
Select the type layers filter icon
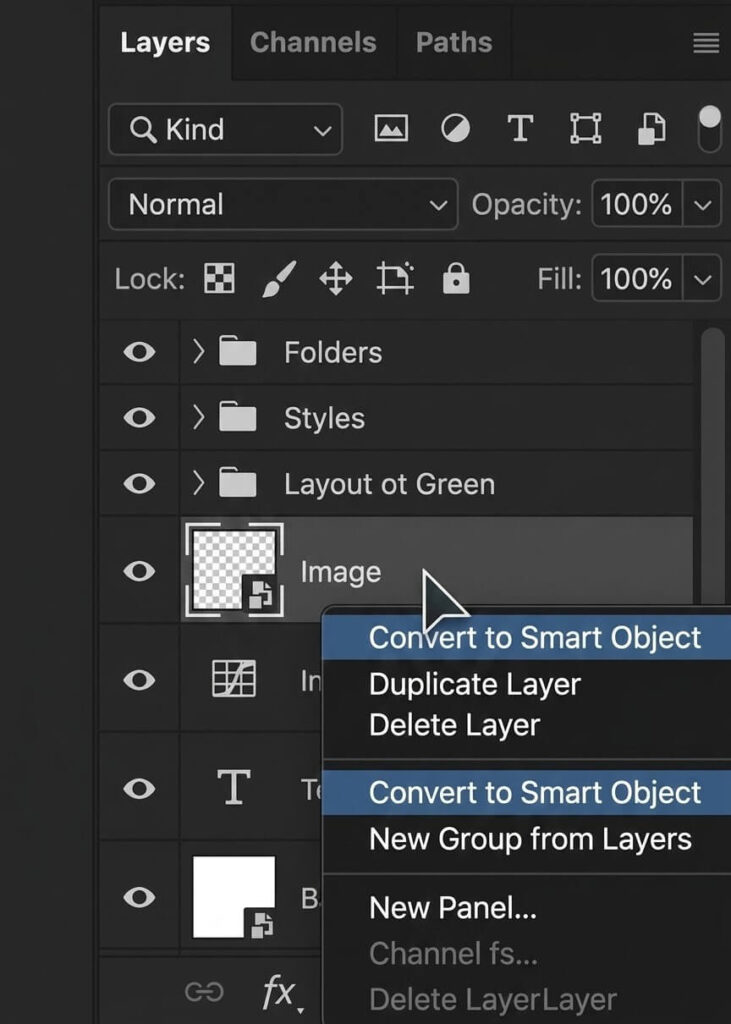[x=520, y=128]
